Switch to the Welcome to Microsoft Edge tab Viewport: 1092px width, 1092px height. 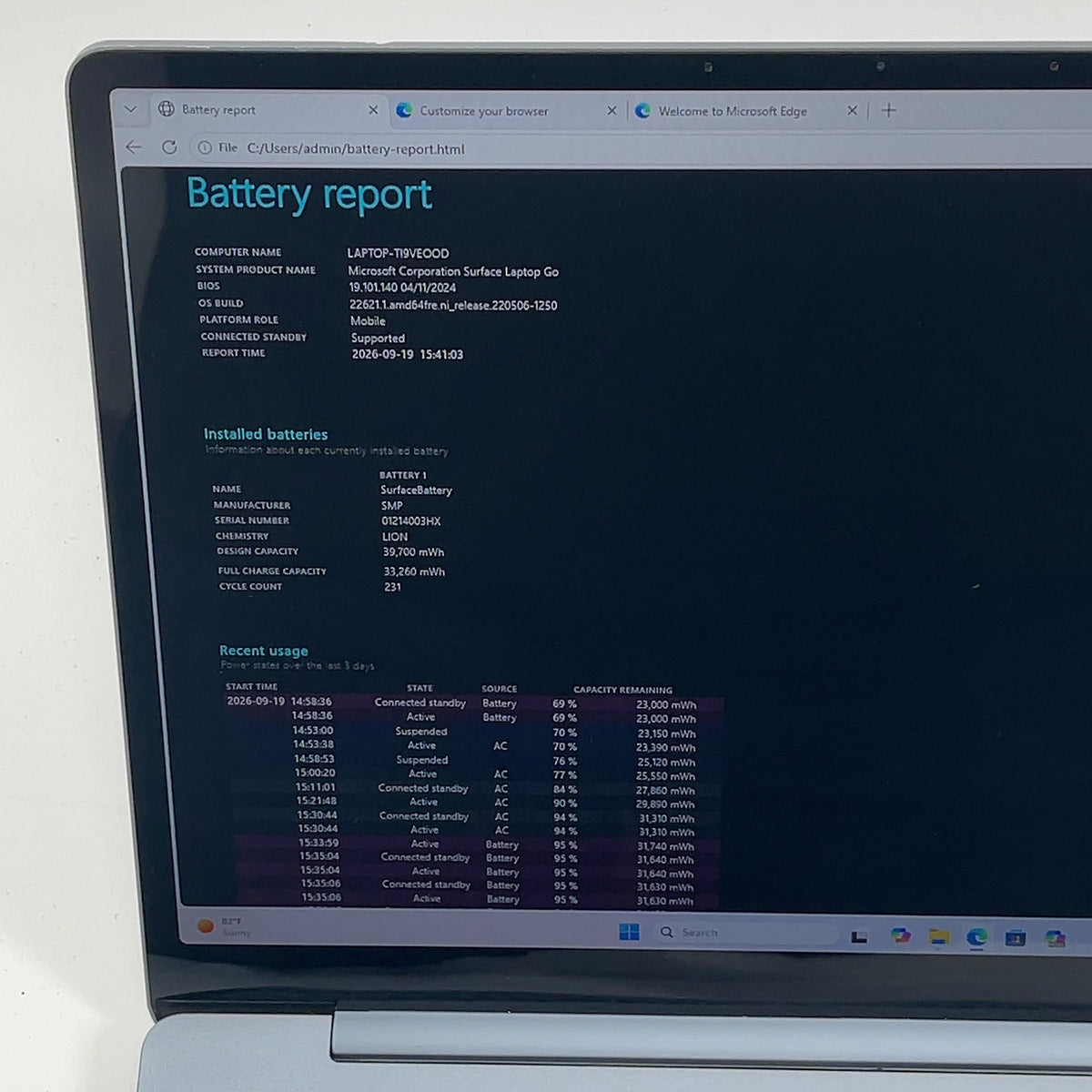pos(733,111)
